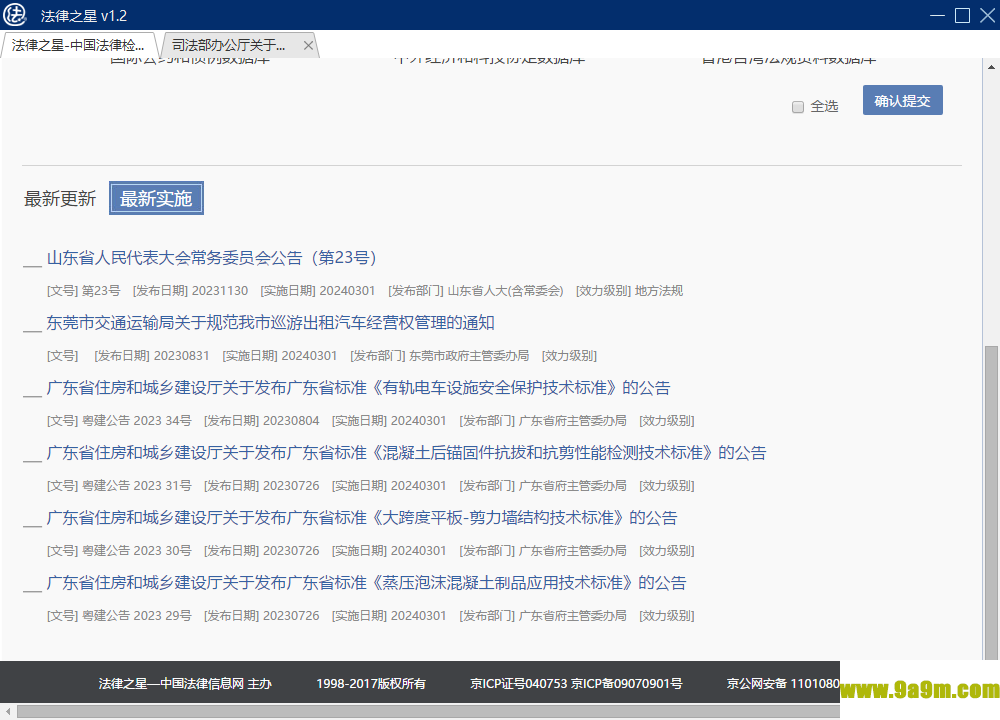Viewport: 1000px width, 720px height.
Task: Switch to 司法部办公厅关于... tab
Action: (x=228, y=45)
